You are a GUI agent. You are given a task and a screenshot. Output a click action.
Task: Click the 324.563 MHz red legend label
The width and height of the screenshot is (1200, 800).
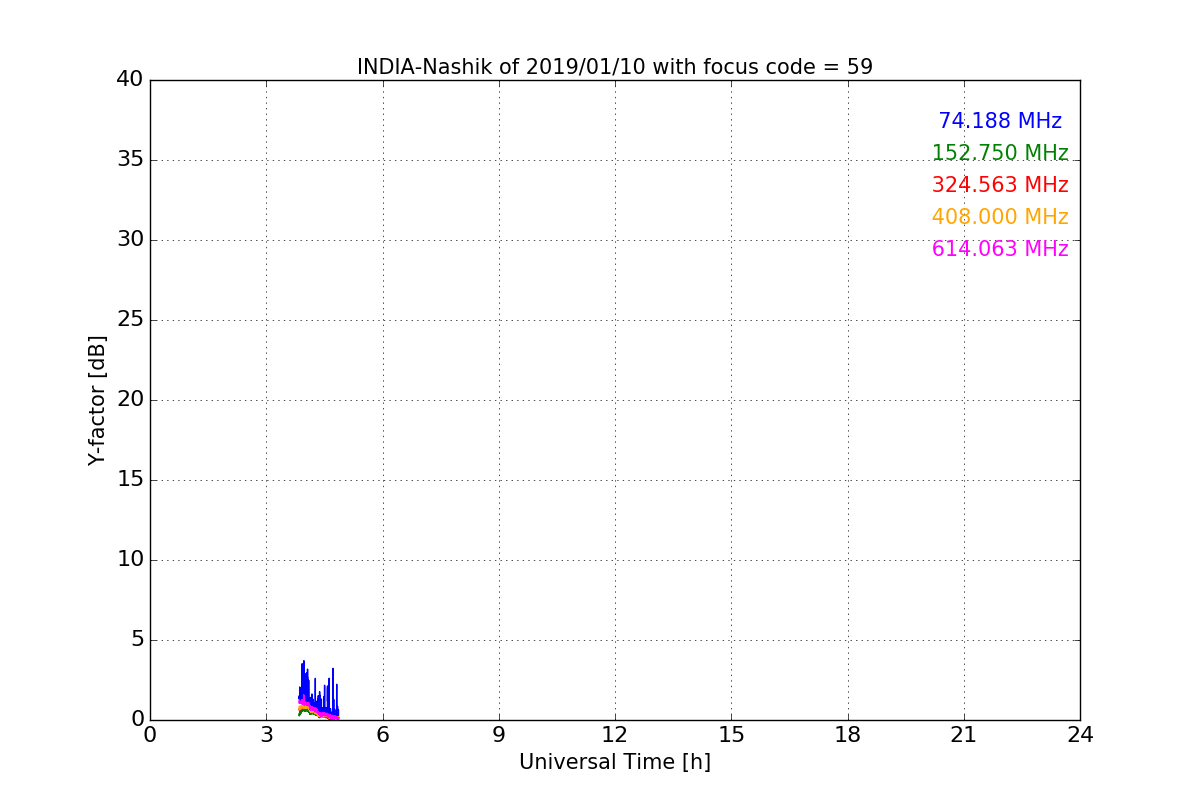[x=999, y=185]
